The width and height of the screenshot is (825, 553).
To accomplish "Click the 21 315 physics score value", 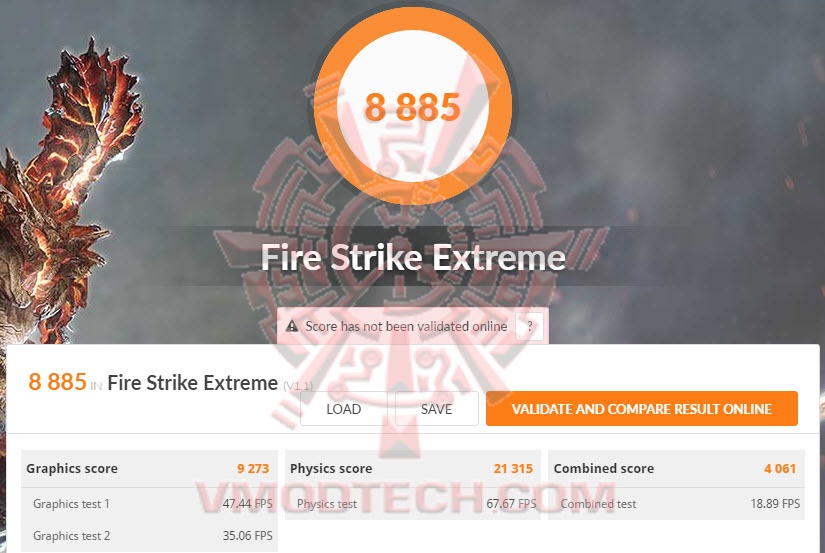I will pyautogui.click(x=513, y=468).
